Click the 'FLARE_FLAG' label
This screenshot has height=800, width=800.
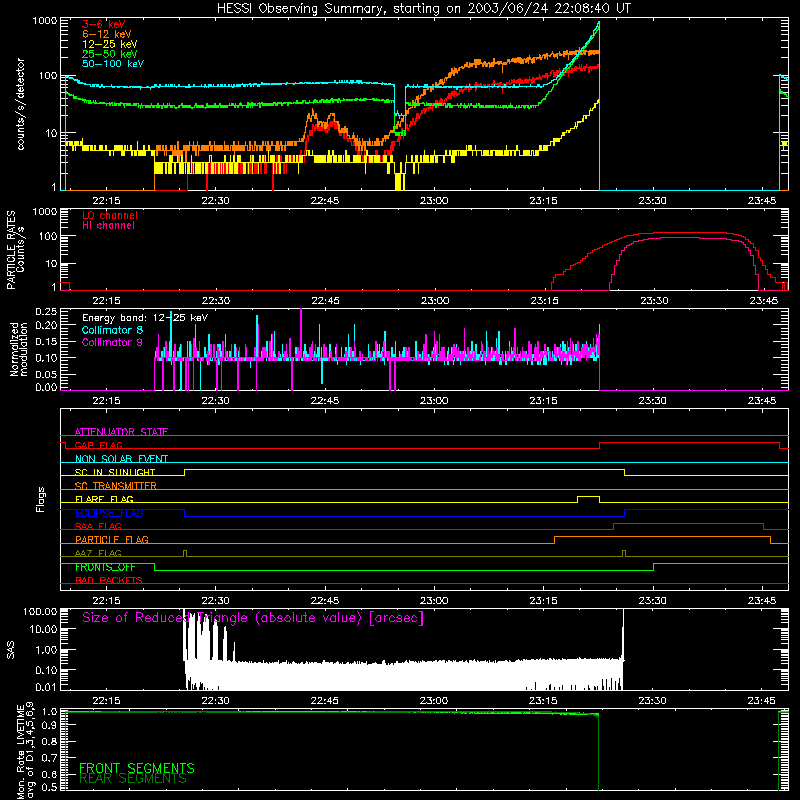coord(104,499)
